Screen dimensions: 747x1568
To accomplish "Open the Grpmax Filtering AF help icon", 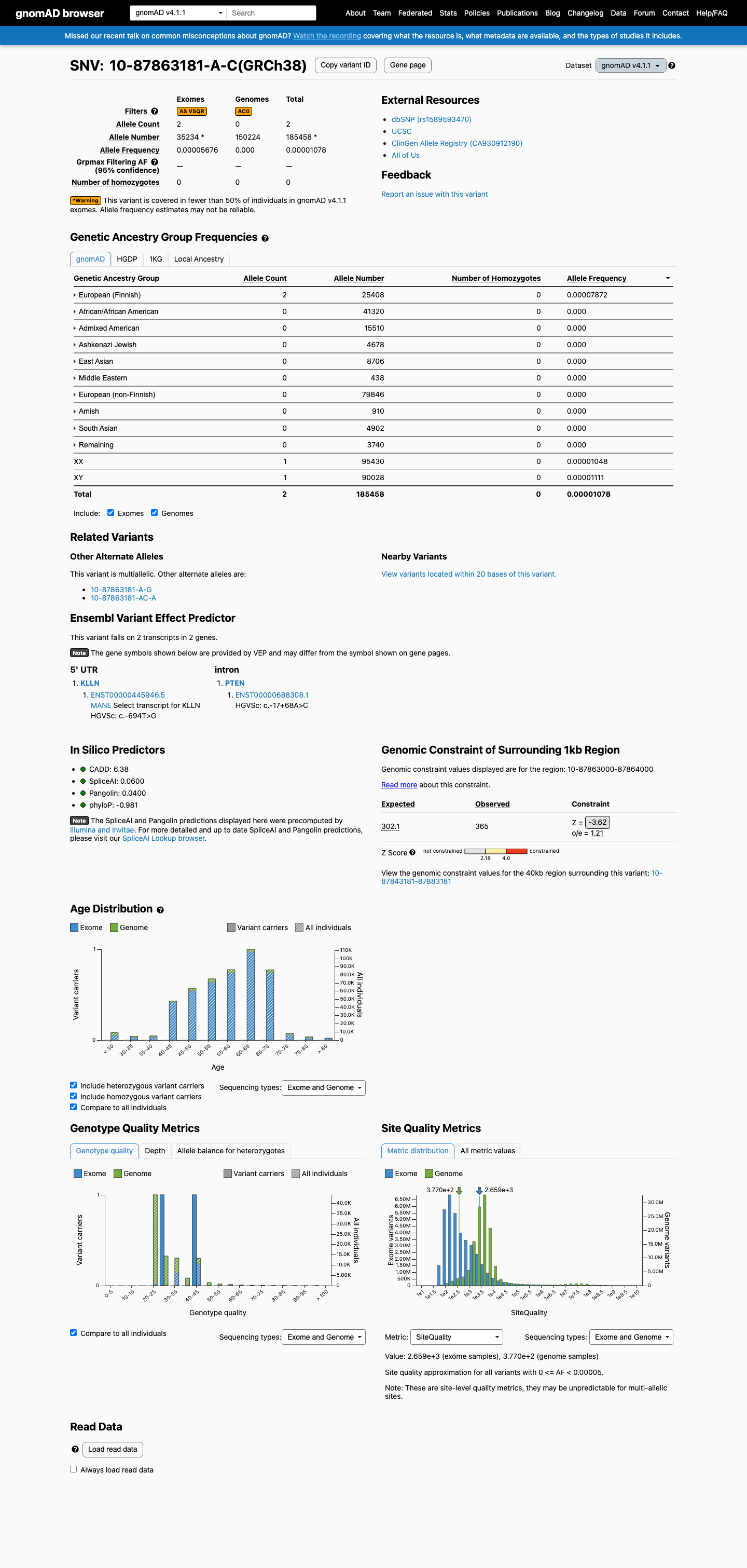I will (155, 162).
